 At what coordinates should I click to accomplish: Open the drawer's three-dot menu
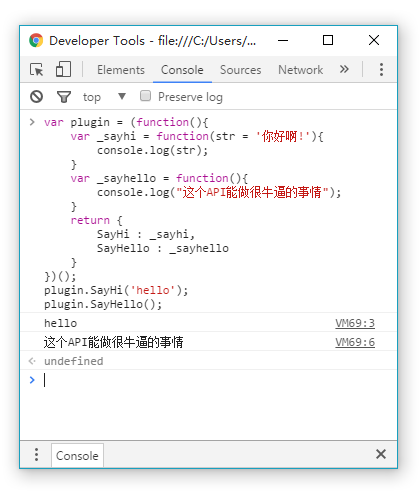[x=36, y=455]
